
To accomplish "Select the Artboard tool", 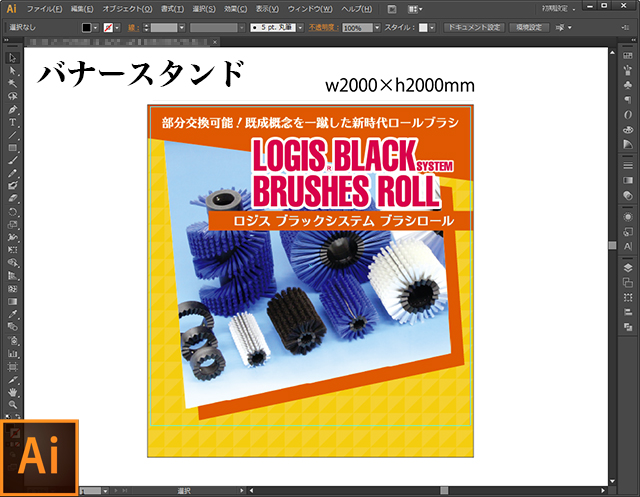I will coord(12,366).
